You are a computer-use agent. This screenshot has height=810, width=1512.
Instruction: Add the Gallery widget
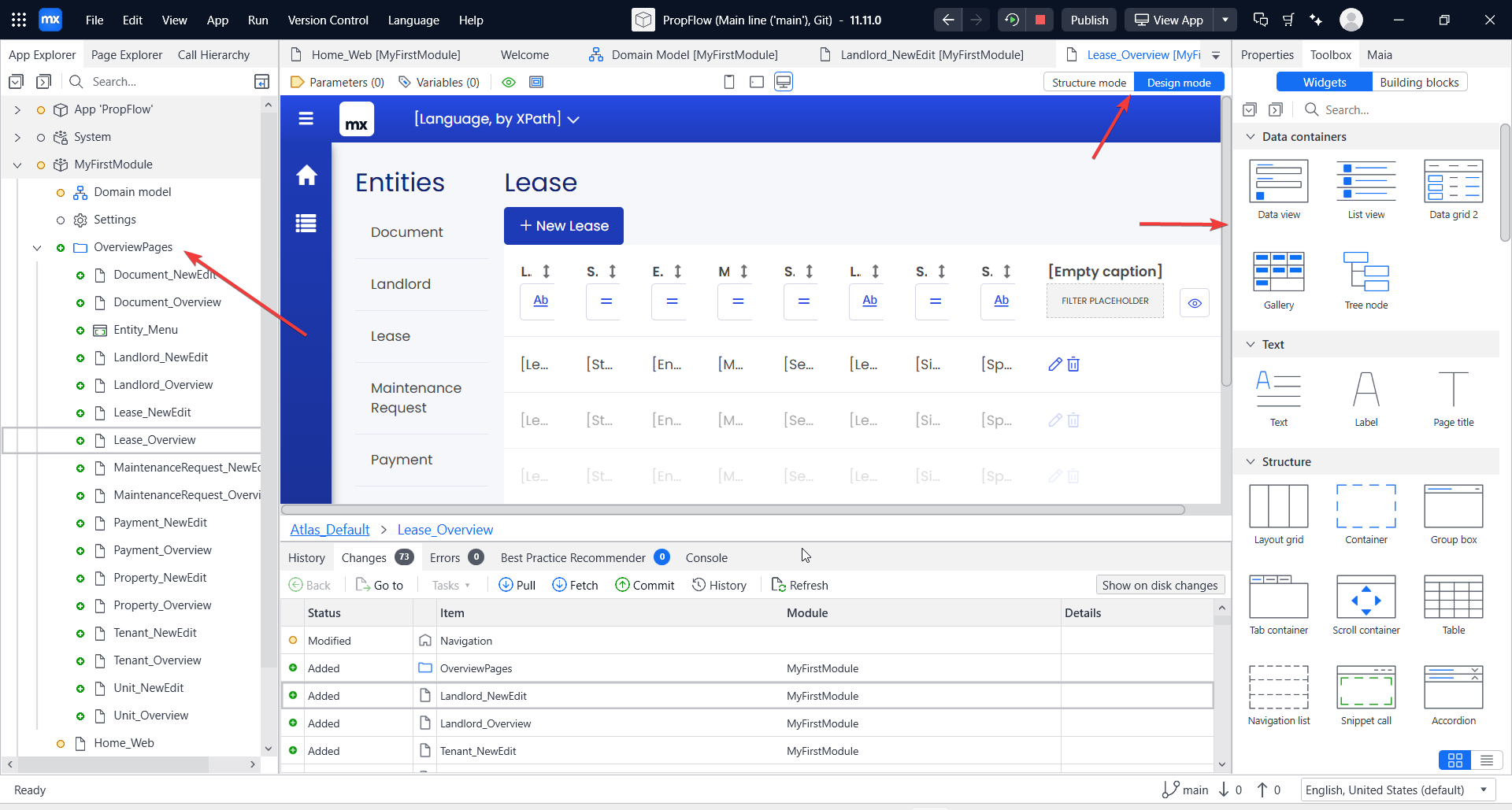1279,280
